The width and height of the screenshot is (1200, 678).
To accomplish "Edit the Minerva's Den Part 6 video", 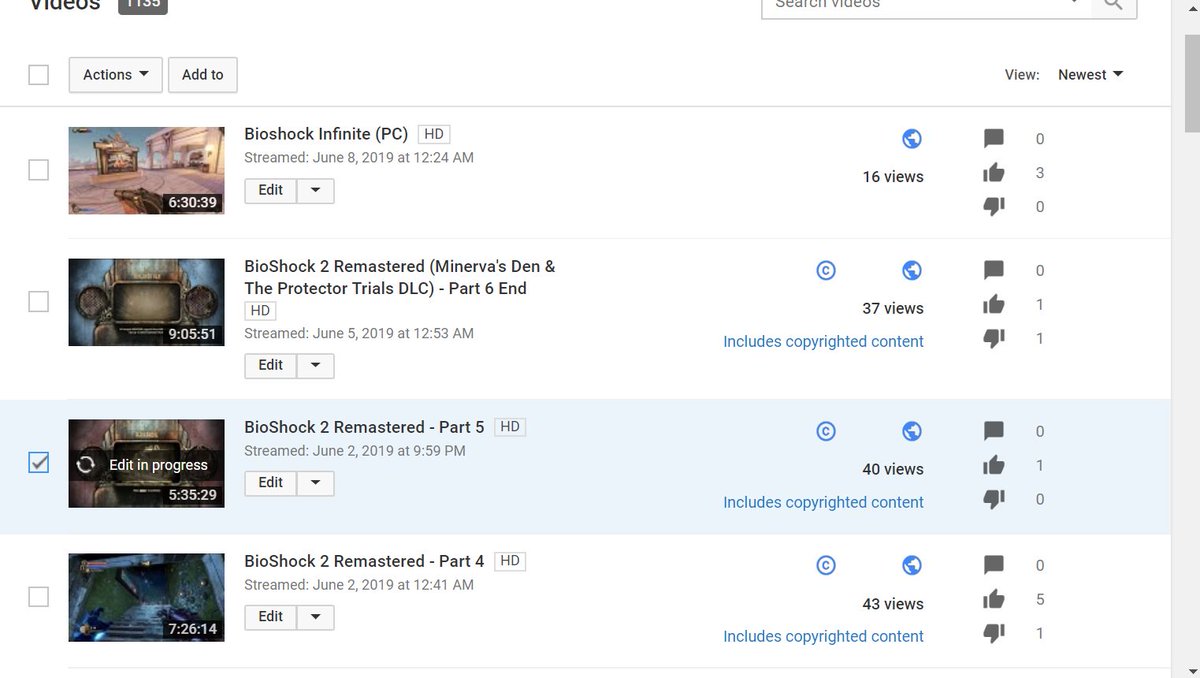I will click(271, 365).
